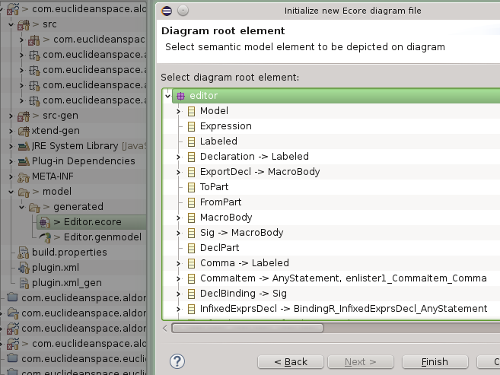Expand the Model tree node
This screenshot has width=500, height=375.
pyautogui.click(x=178, y=111)
